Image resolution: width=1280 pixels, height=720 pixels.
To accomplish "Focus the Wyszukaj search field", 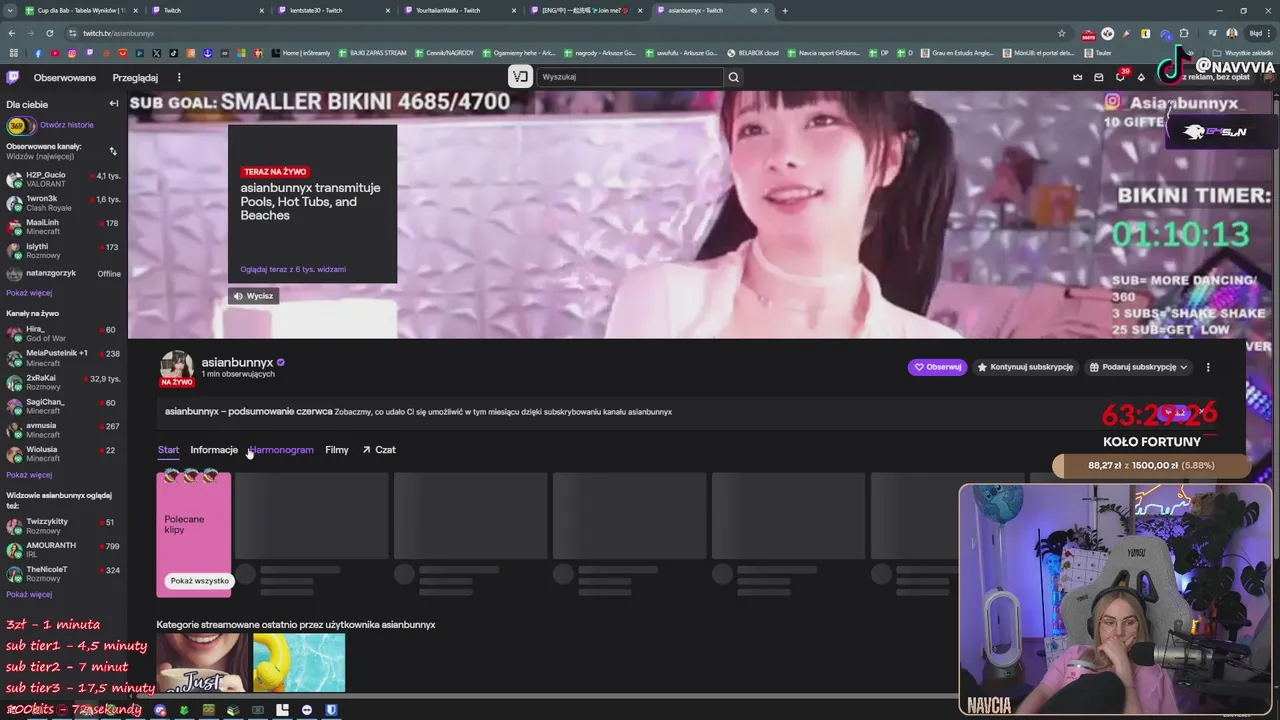I will click(x=630, y=77).
